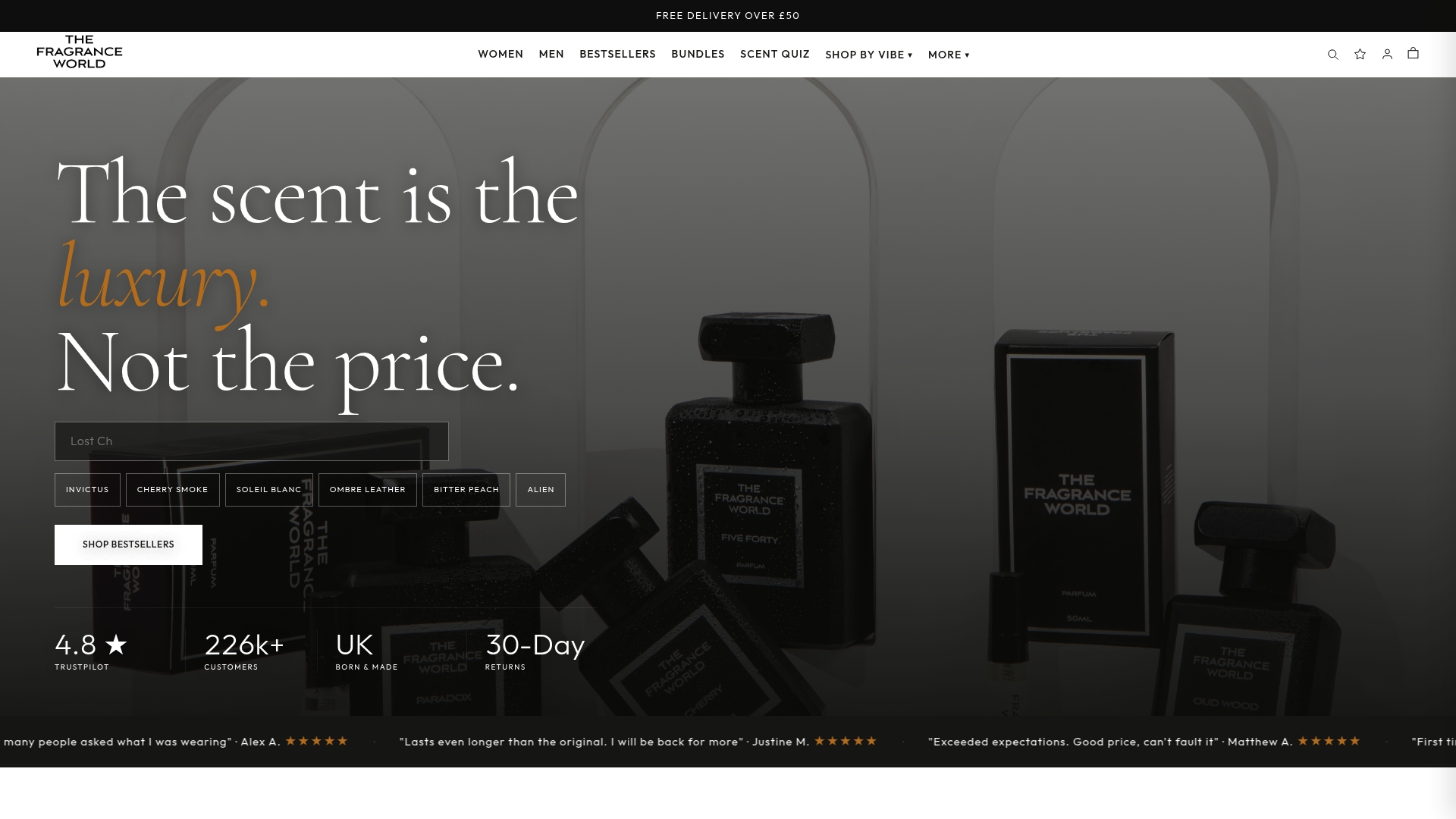The width and height of the screenshot is (1456, 819).
Task: Select the Invictus scent chip
Action: tap(87, 490)
